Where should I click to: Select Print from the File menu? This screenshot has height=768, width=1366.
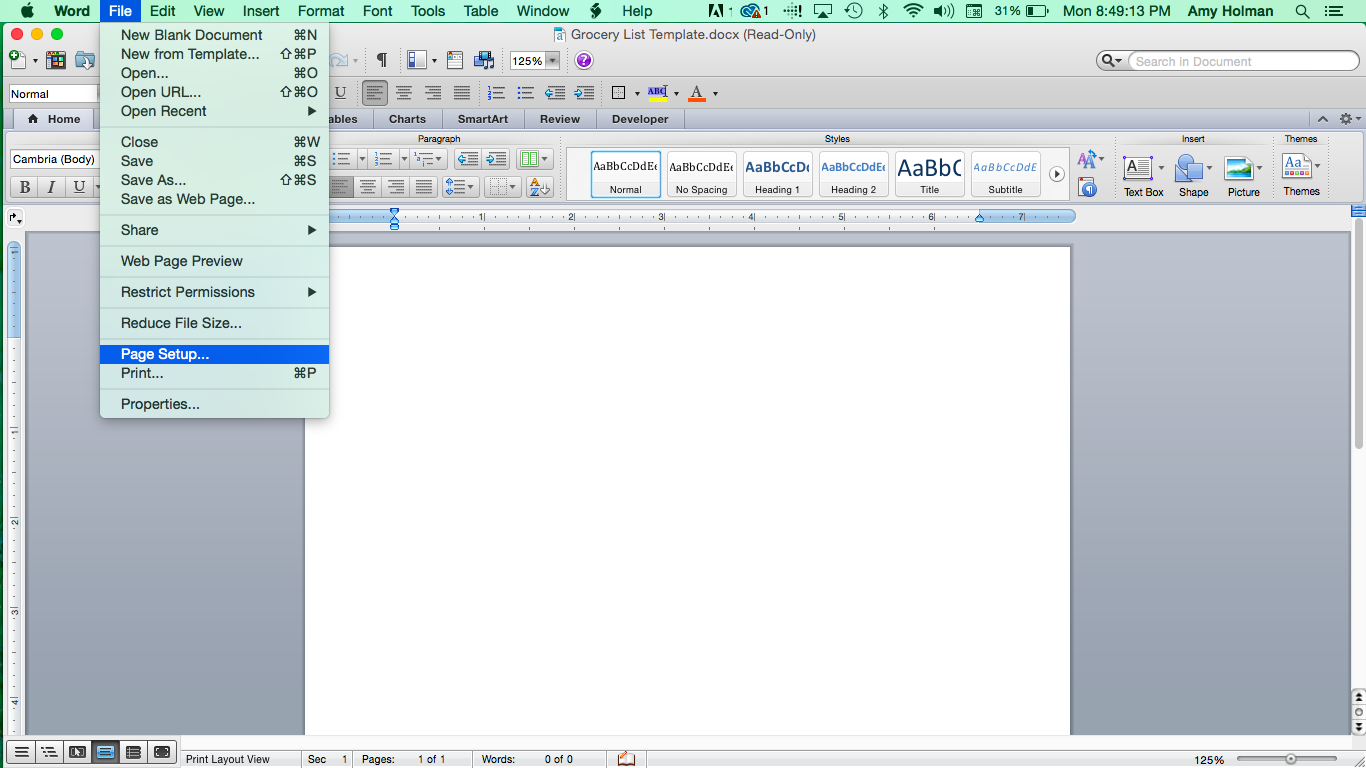(214, 373)
